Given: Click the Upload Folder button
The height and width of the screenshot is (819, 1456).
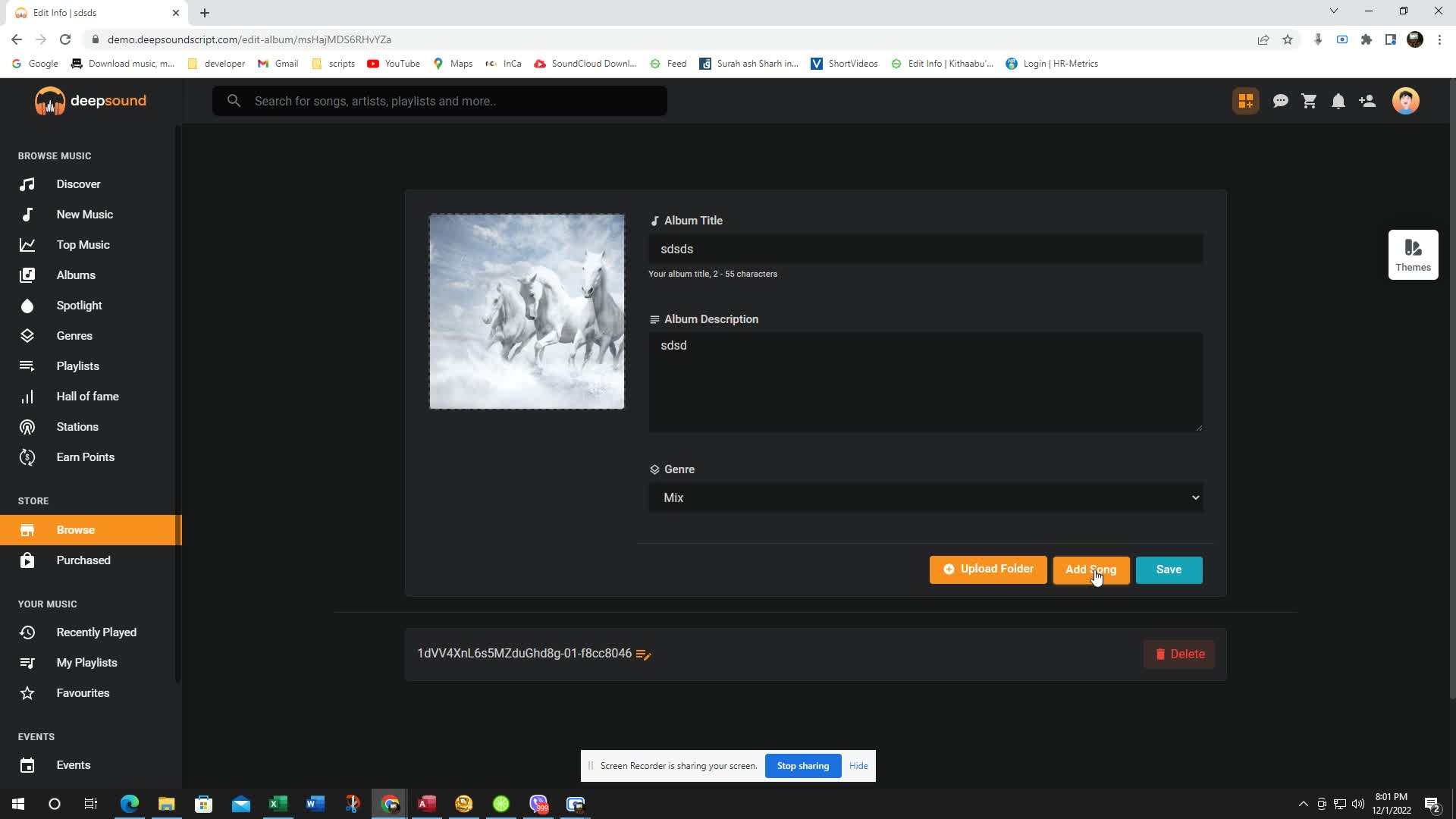Looking at the screenshot, I should point(988,570).
